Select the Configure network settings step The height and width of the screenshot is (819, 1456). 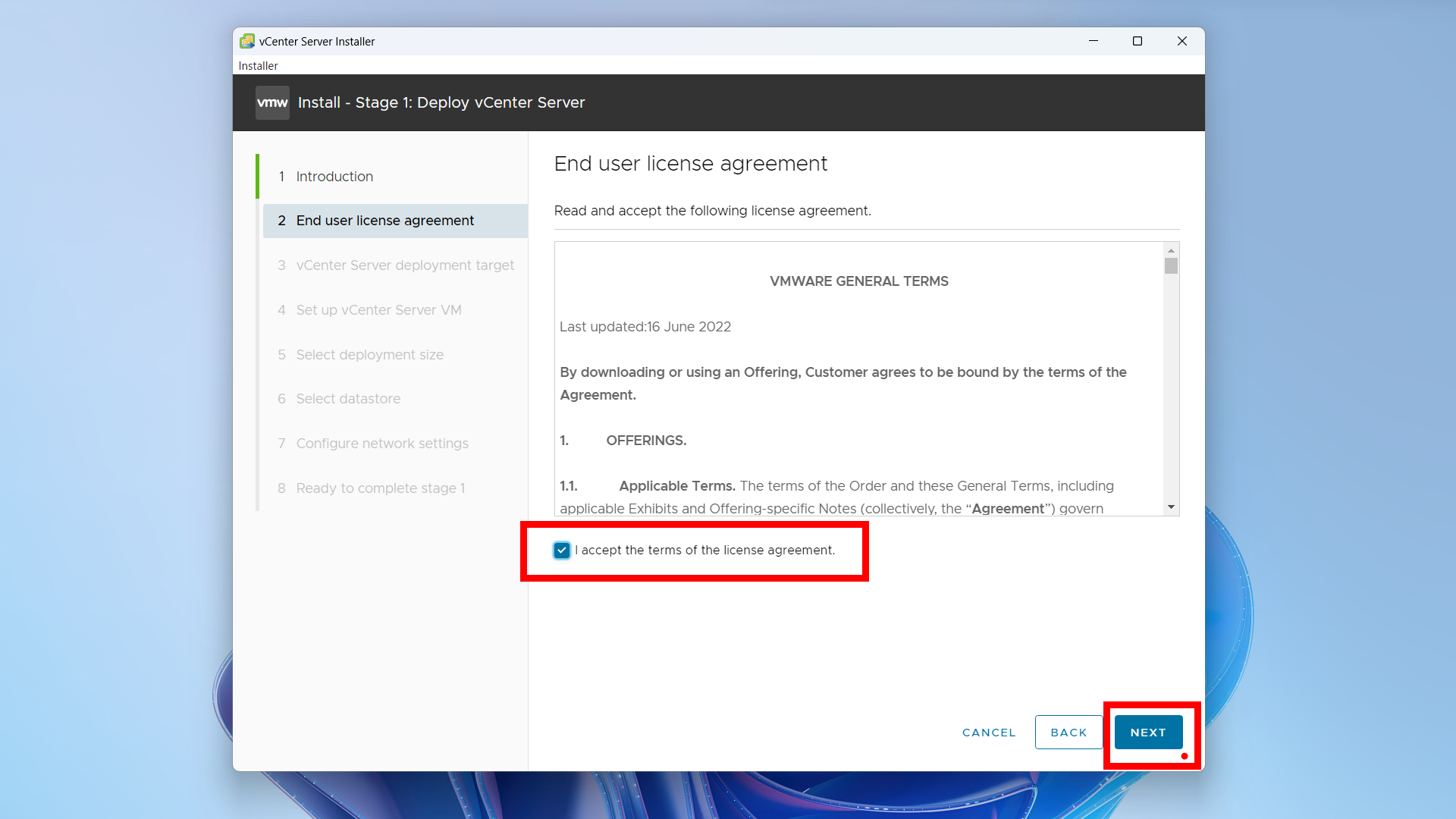click(381, 444)
